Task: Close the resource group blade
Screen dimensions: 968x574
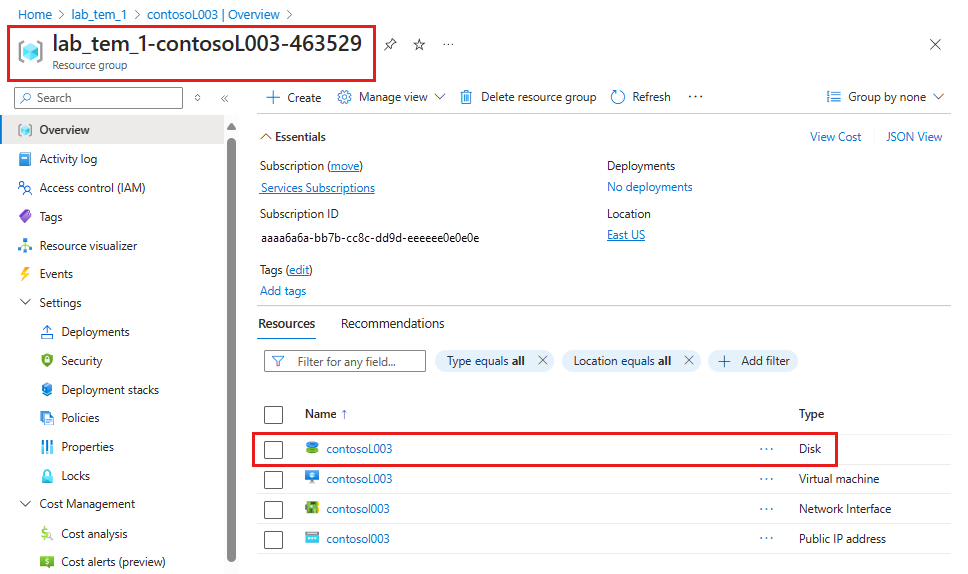Action: pos(935,44)
